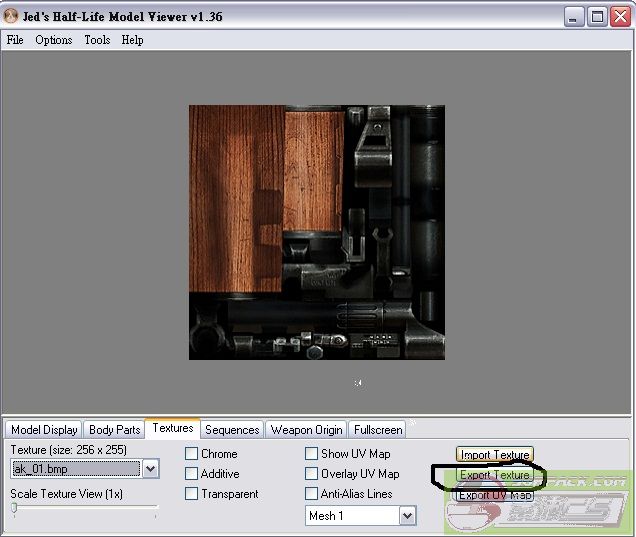
Task: Click the Export Texture button
Action: (x=495, y=475)
